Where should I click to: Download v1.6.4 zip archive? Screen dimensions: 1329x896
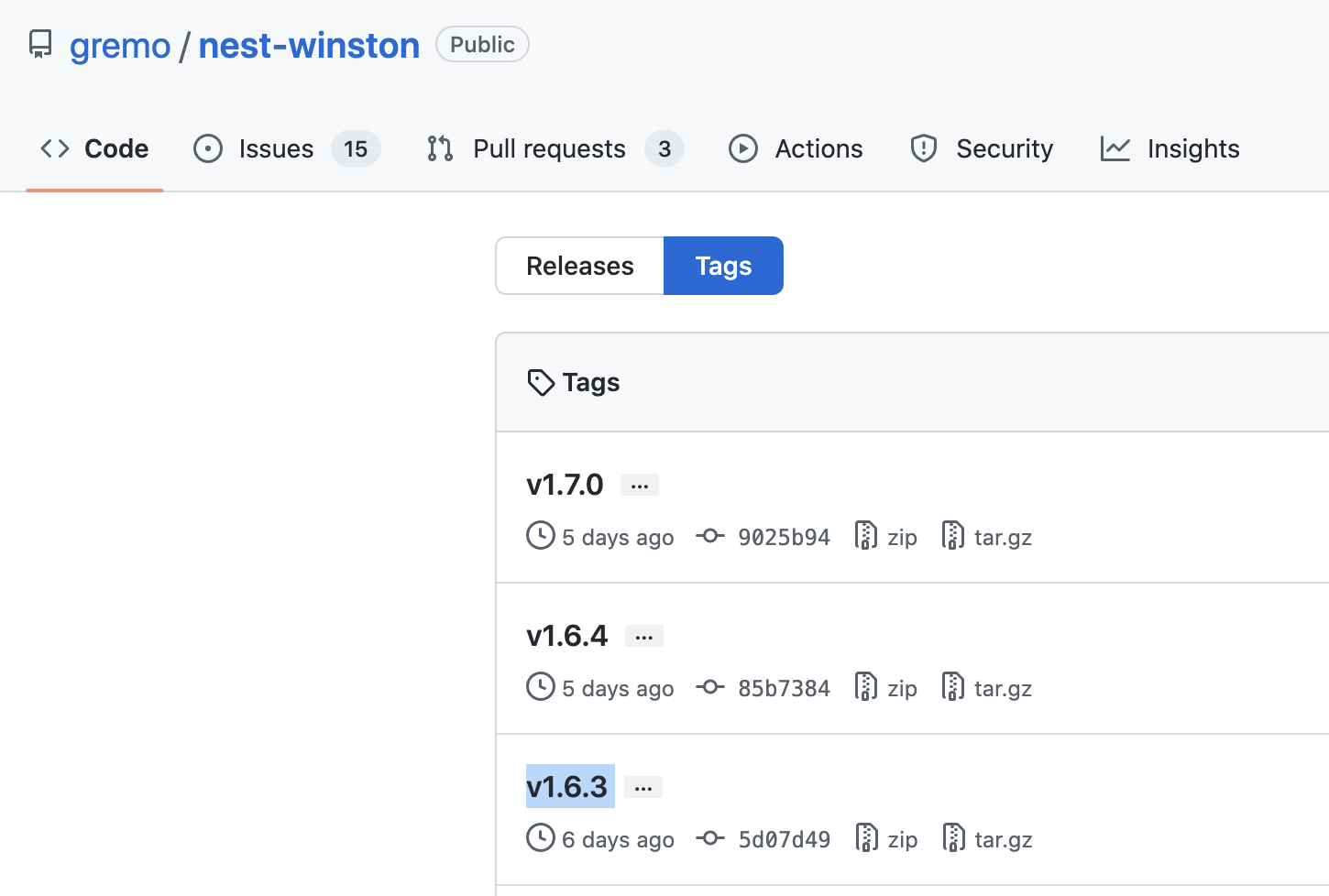[885, 688]
